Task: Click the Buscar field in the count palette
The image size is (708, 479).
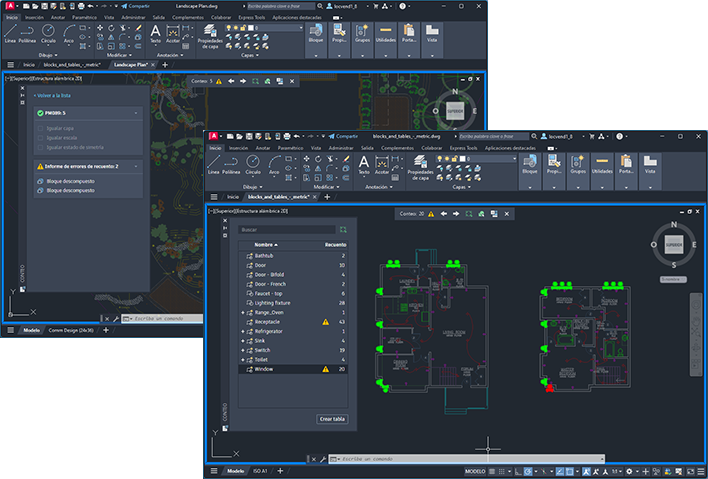Action: coord(287,230)
